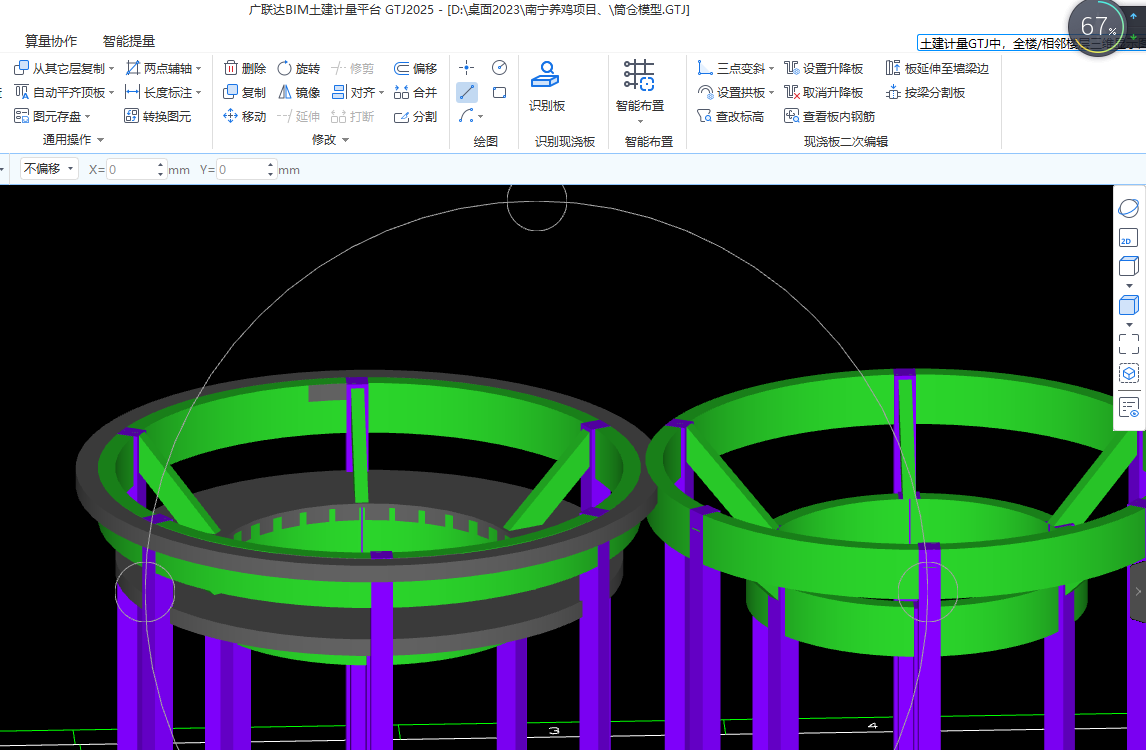Expand the 智能布置 dropdown arrow
Viewport: 1146px width, 750px height.
pyautogui.click(x=640, y=121)
